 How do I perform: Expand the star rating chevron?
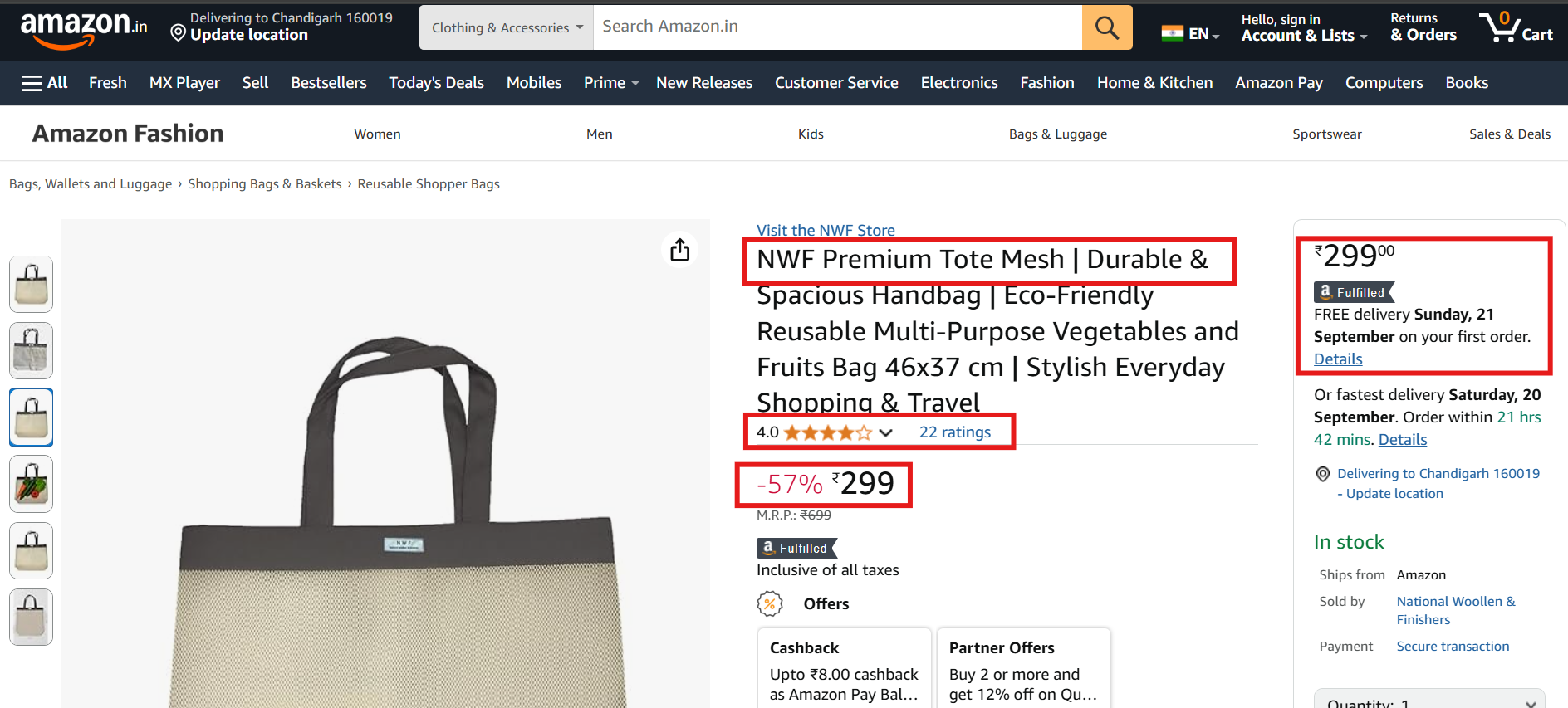pyautogui.click(x=886, y=432)
